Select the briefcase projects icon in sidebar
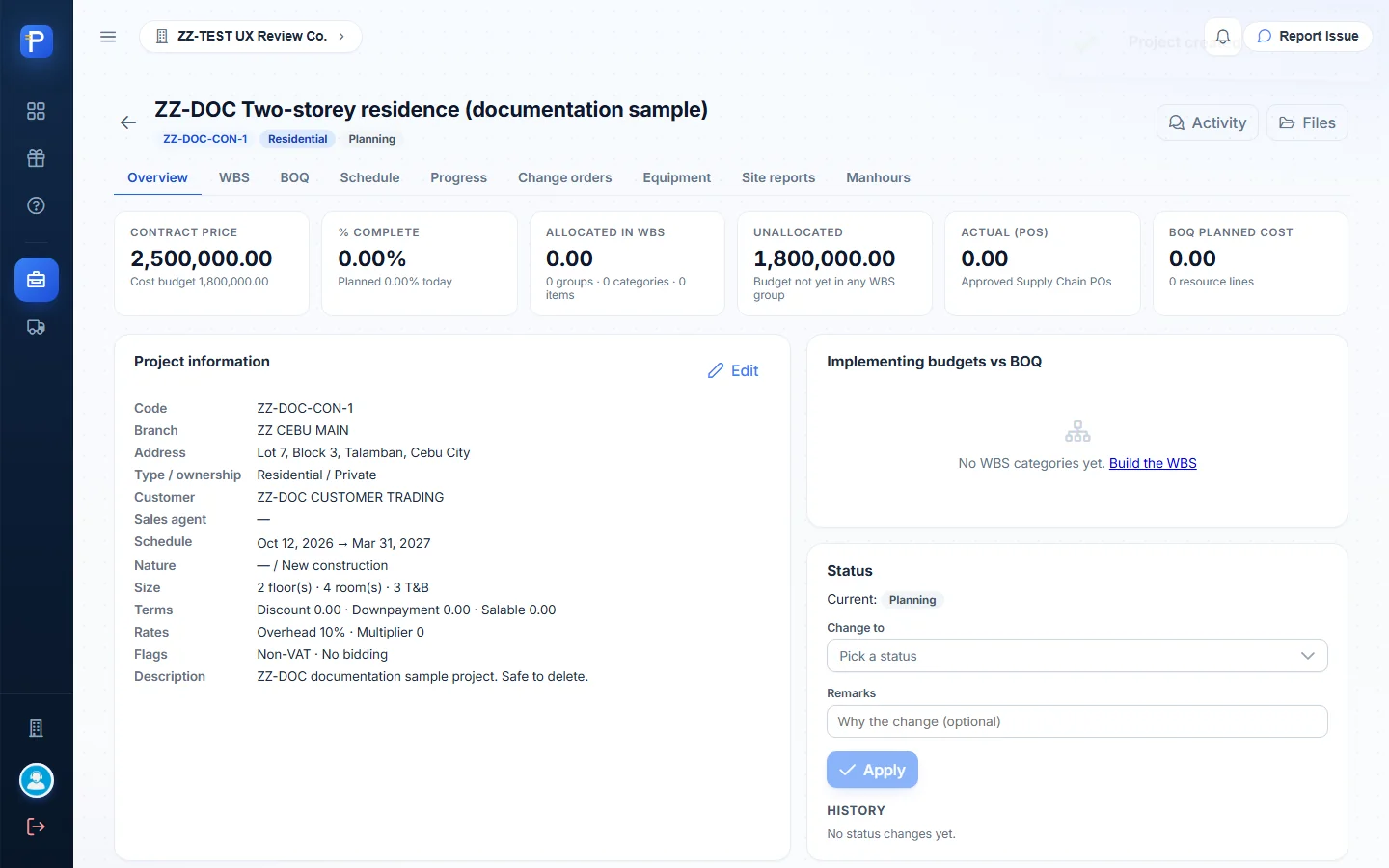Image resolution: width=1389 pixels, height=868 pixels. pyautogui.click(x=37, y=280)
